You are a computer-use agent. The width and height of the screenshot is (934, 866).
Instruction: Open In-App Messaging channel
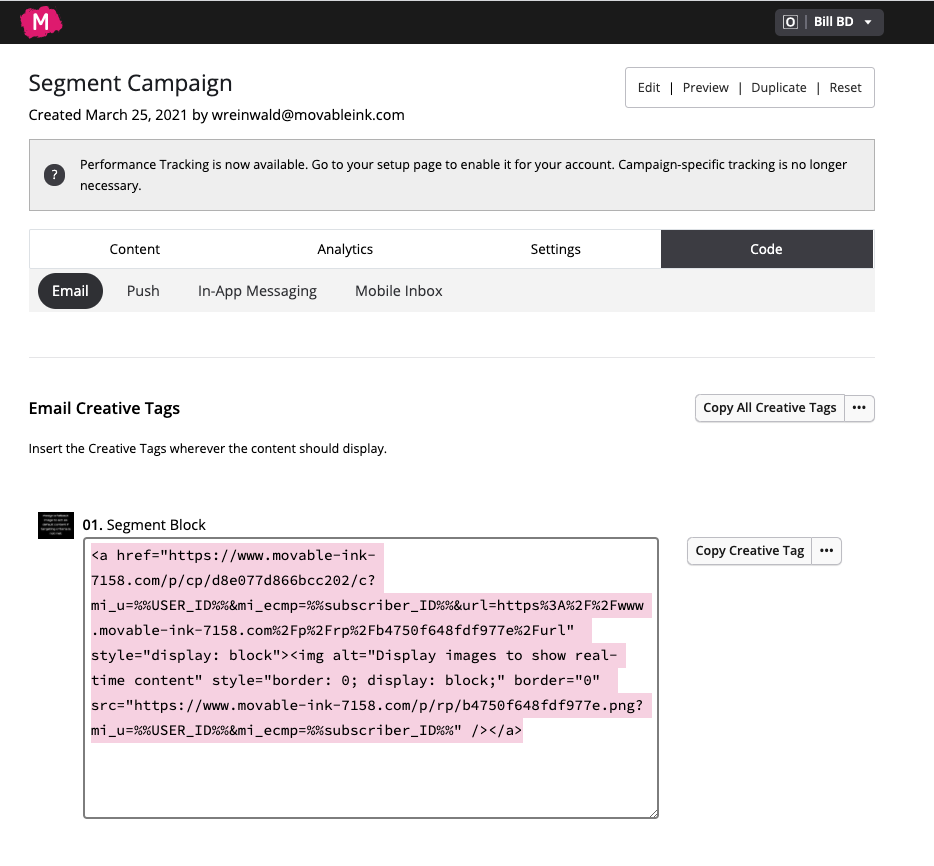tap(257, 291)
